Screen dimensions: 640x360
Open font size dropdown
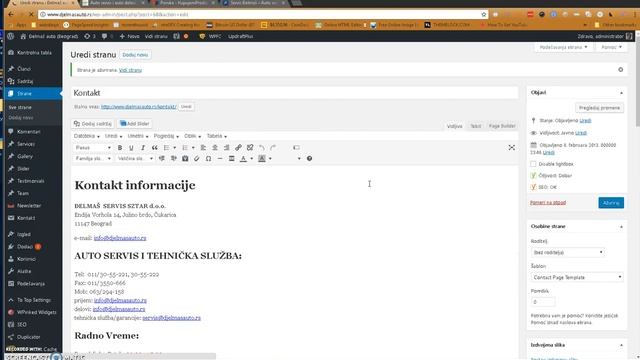(135, 158)
